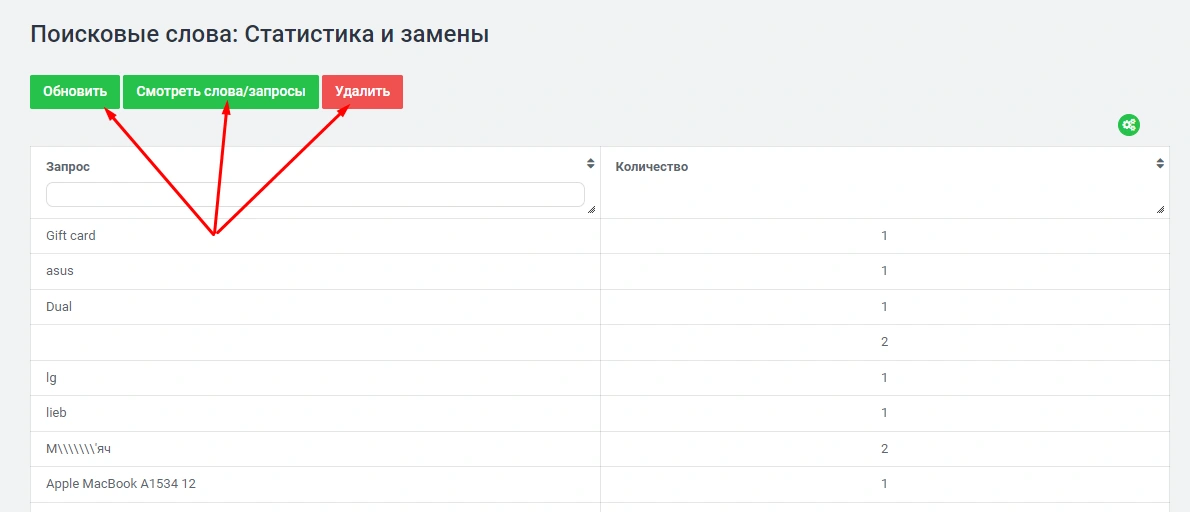Select the 'asus' query cell

60,271
